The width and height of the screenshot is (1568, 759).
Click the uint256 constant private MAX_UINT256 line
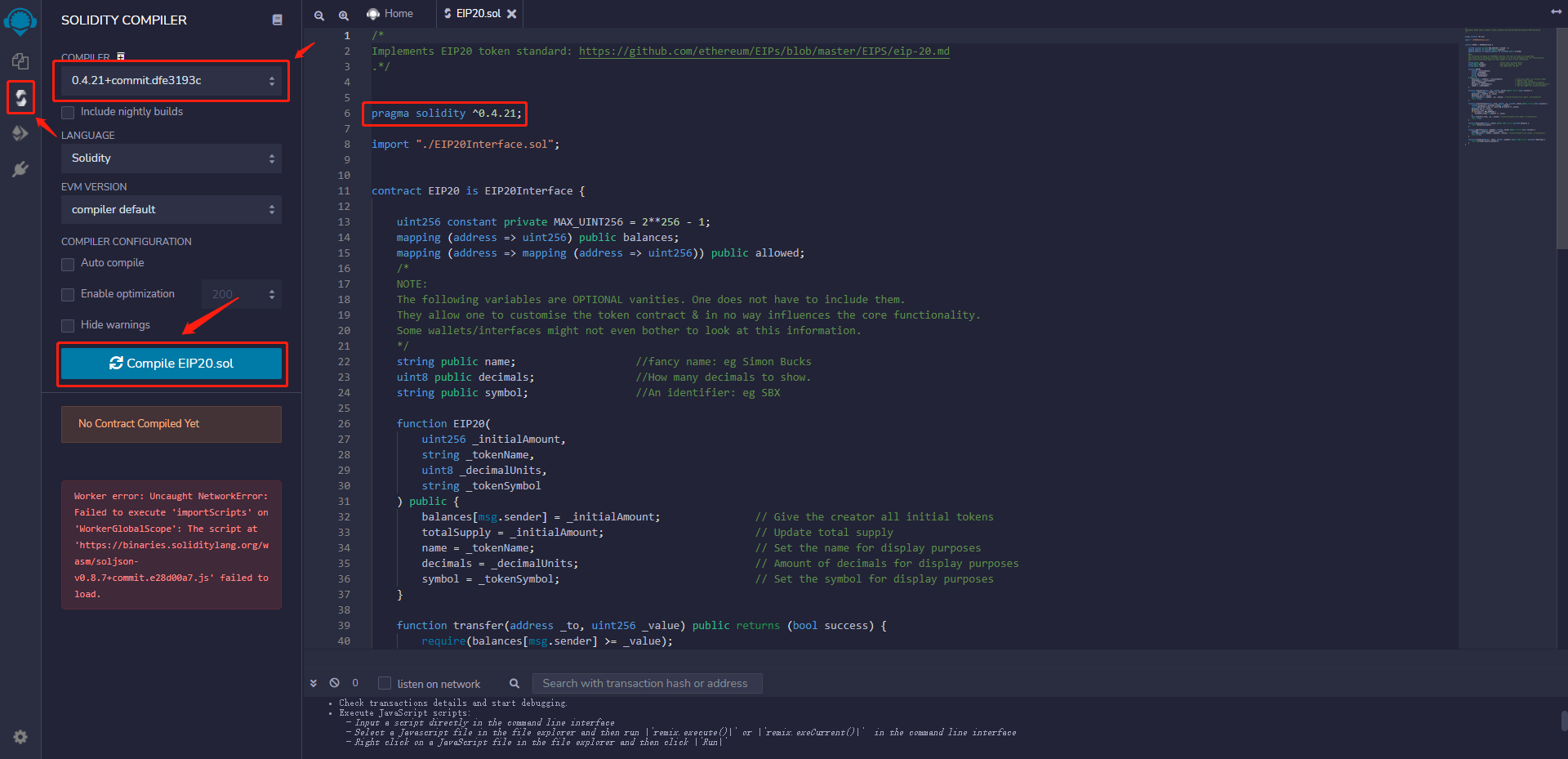click(x=554, y=222)
